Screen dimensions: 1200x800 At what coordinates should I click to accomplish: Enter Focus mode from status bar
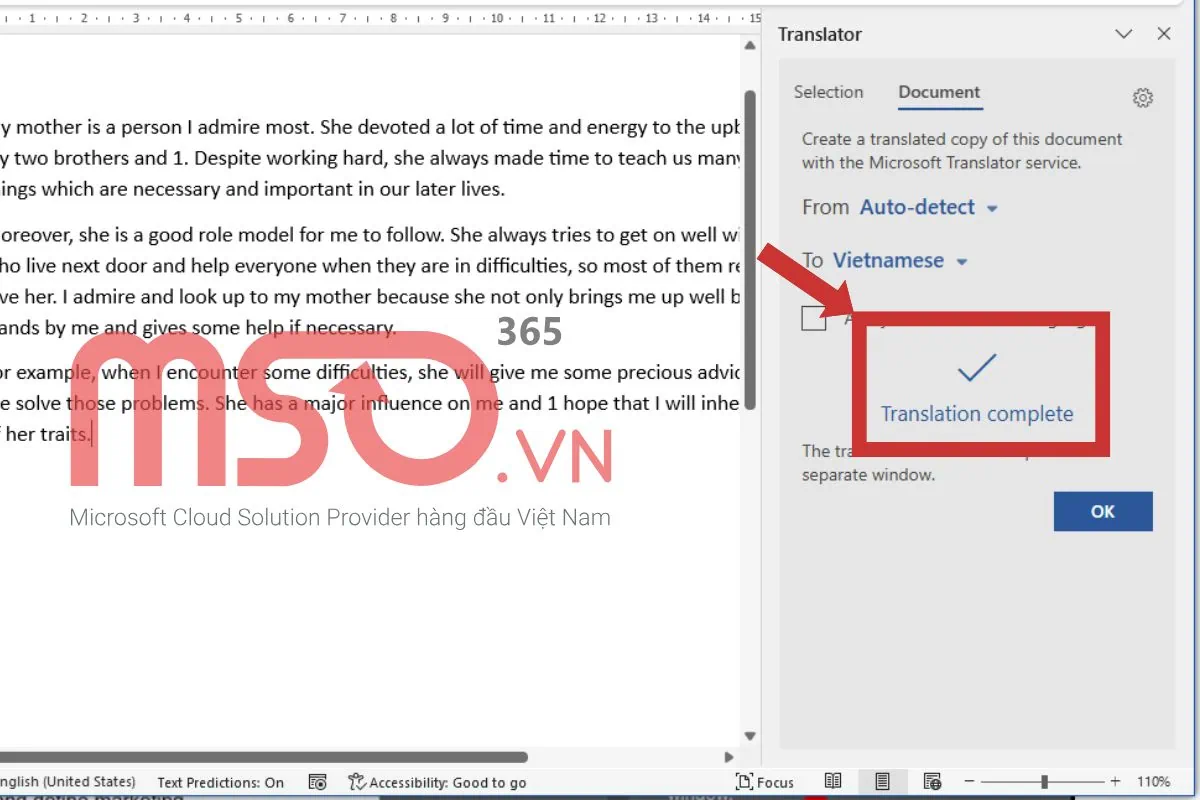coord(765,782)
